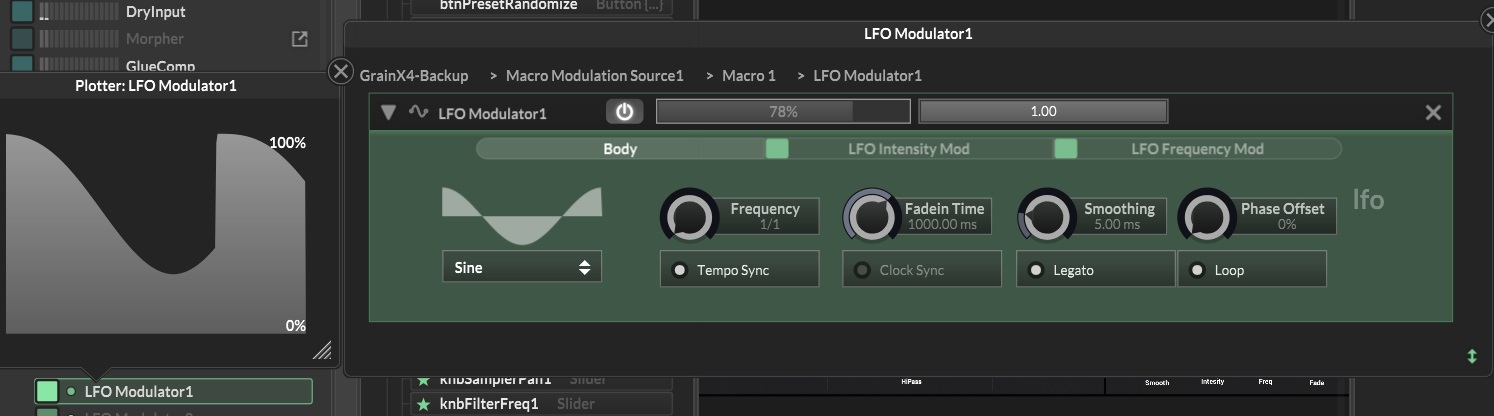Image resolution: width=1494 pixels, height=416 pixels.
Task: Select LFO Modulator1 in the module list
Action: (x=139, y=391)
